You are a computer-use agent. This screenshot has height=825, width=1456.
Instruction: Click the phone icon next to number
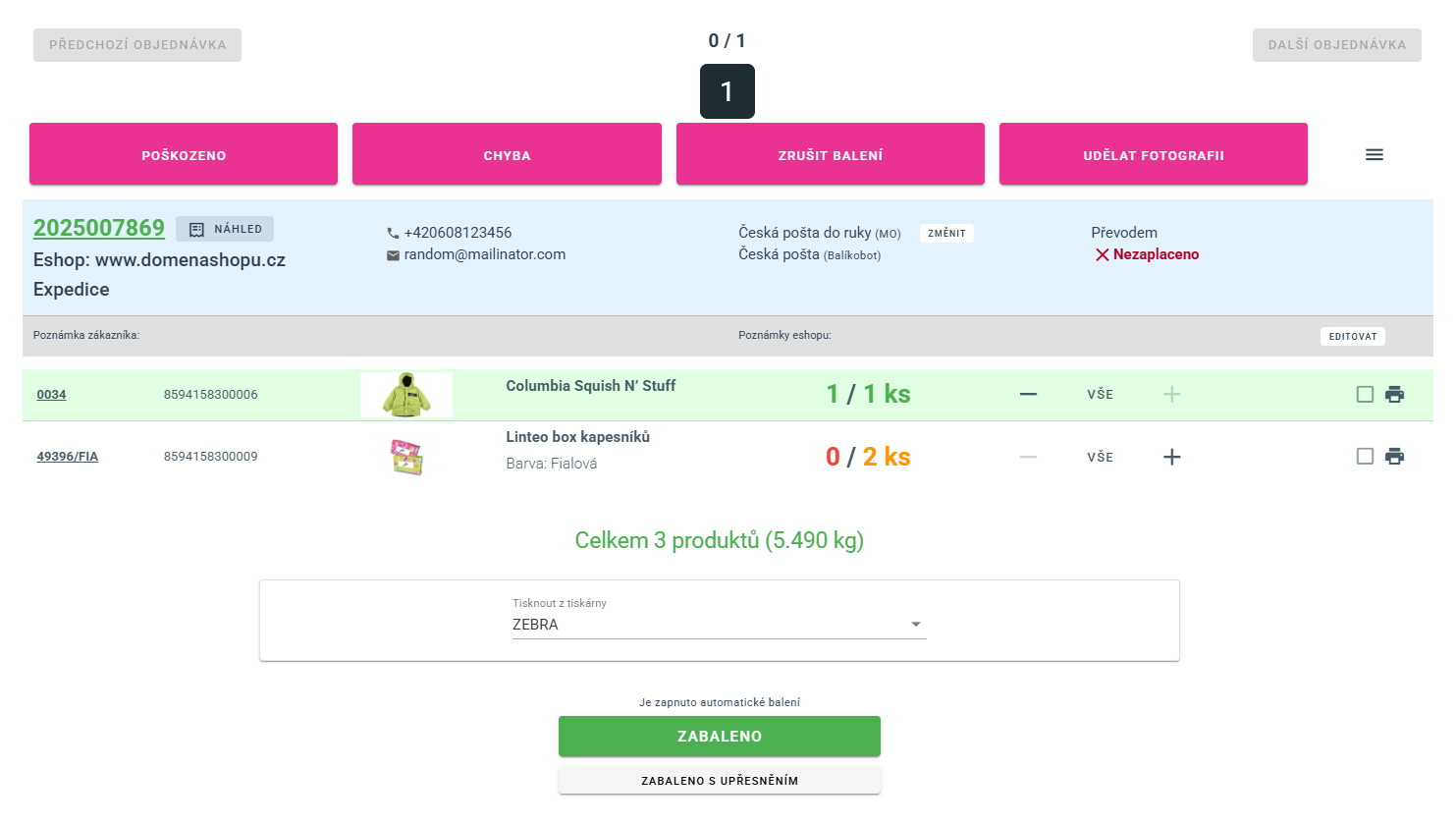[393, 234]
